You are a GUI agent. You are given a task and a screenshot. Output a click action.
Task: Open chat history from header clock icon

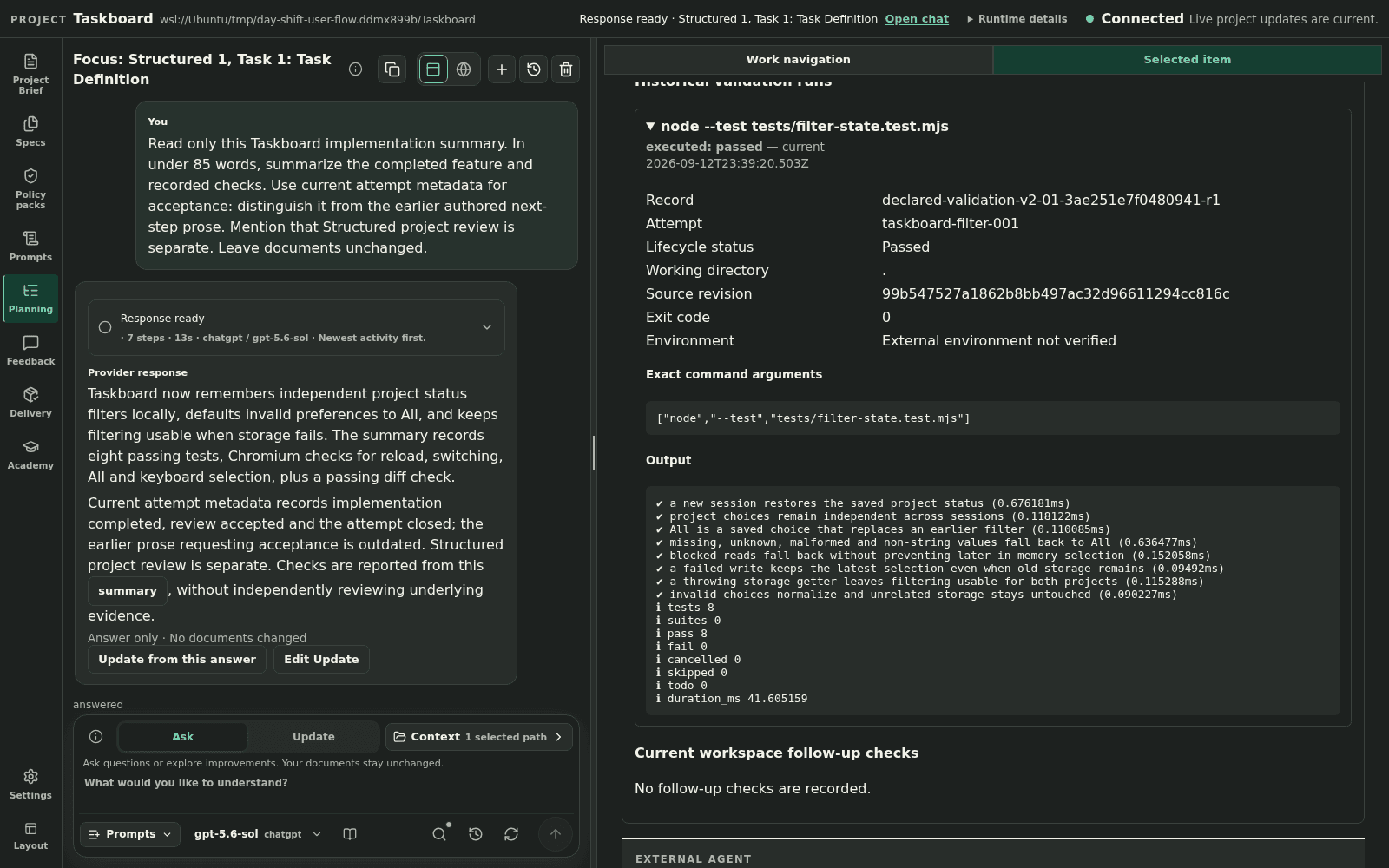(x=534, y=69)
